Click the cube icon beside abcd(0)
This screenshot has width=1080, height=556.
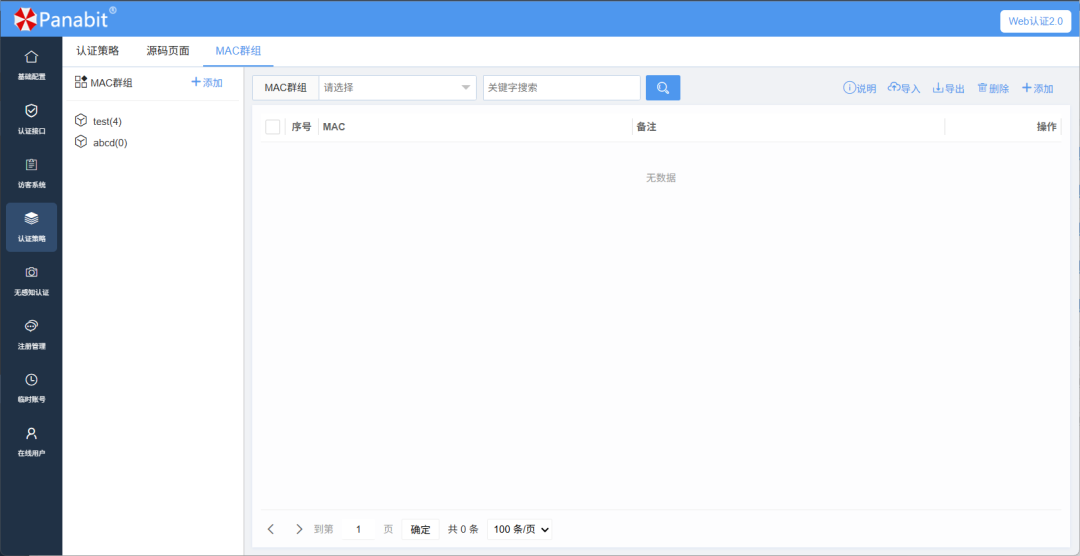[x=81, y=142]
